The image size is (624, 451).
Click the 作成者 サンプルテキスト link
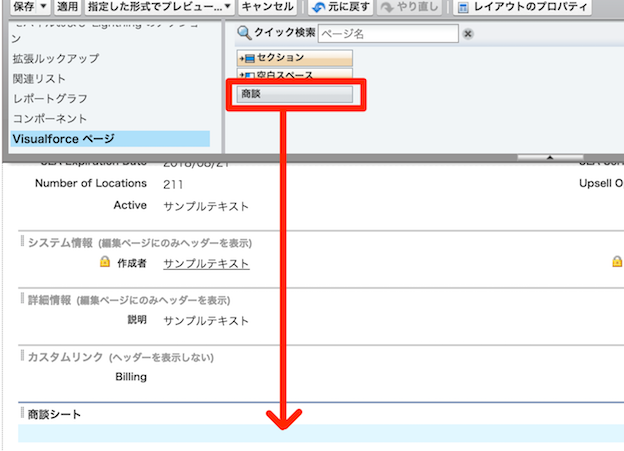(x=206, y=264)
